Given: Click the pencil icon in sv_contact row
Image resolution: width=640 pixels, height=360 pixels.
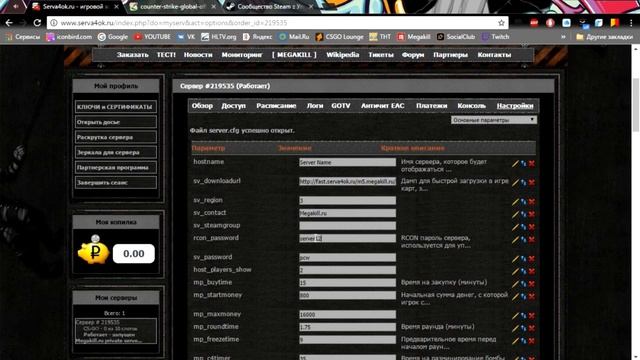Looking at the screenshot, I should coord(515,214).
